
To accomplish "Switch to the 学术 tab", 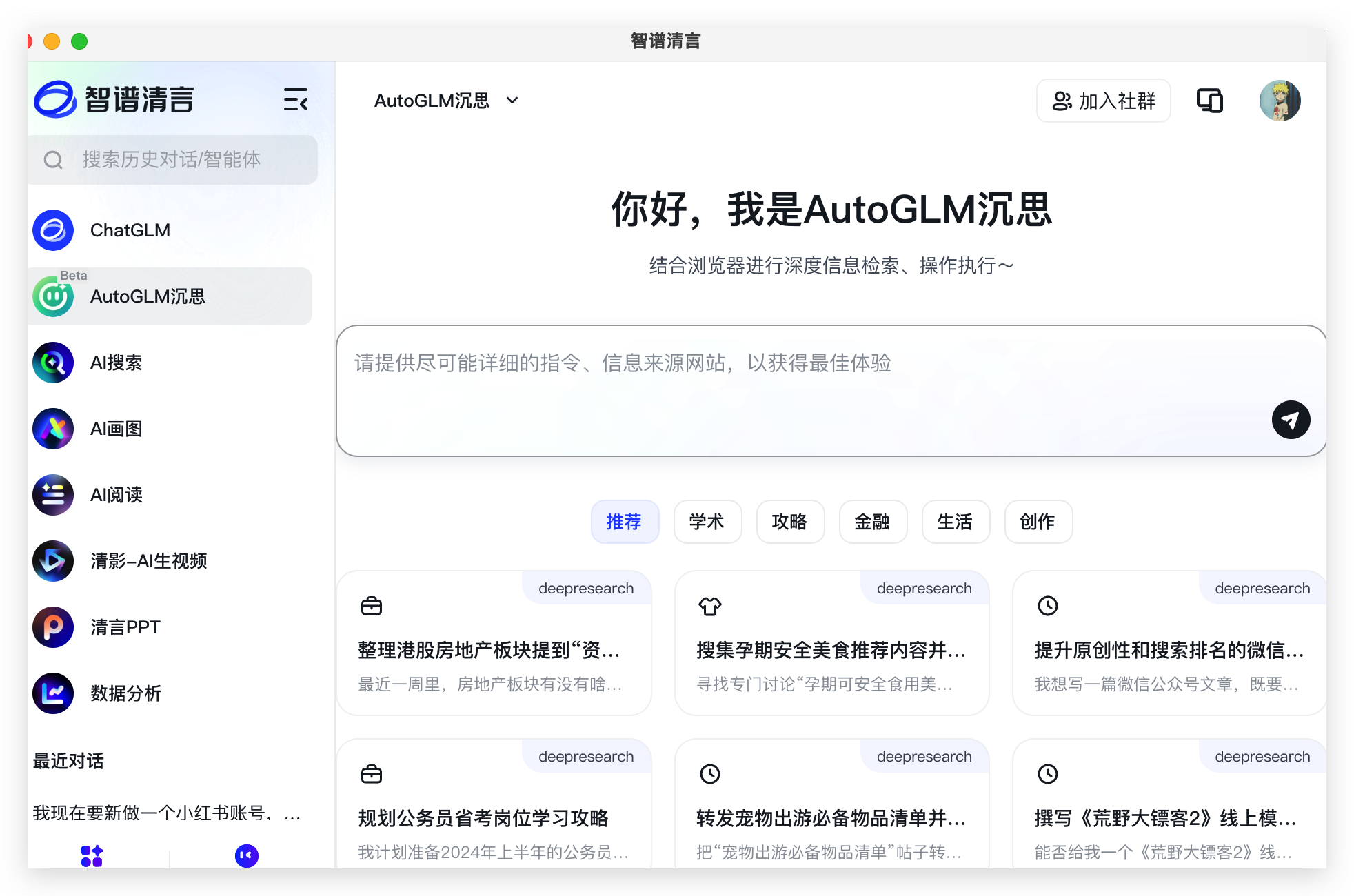I will [x=707, y=522].
